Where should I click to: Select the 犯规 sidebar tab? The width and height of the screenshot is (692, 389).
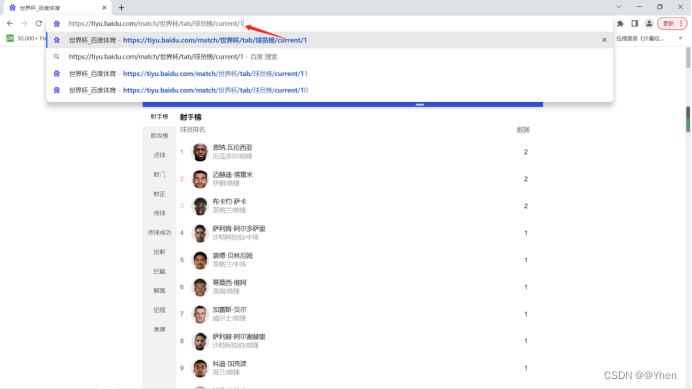(x=159, y=310)
